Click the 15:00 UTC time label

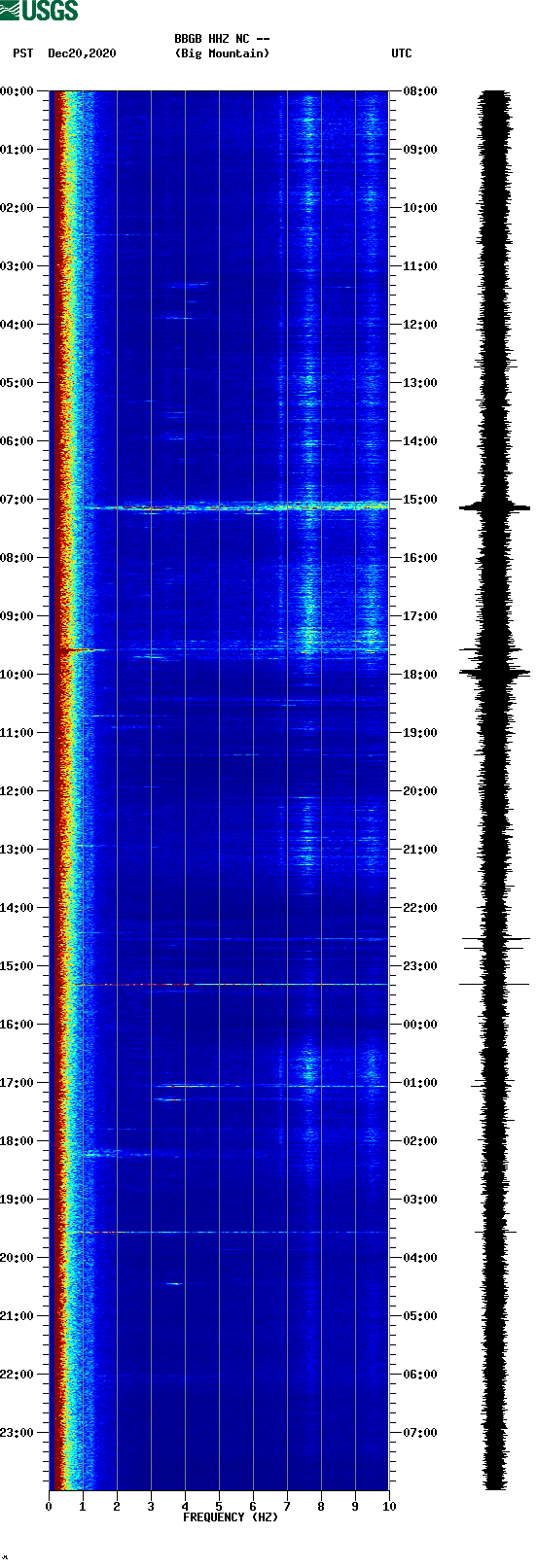pos(420,499)
